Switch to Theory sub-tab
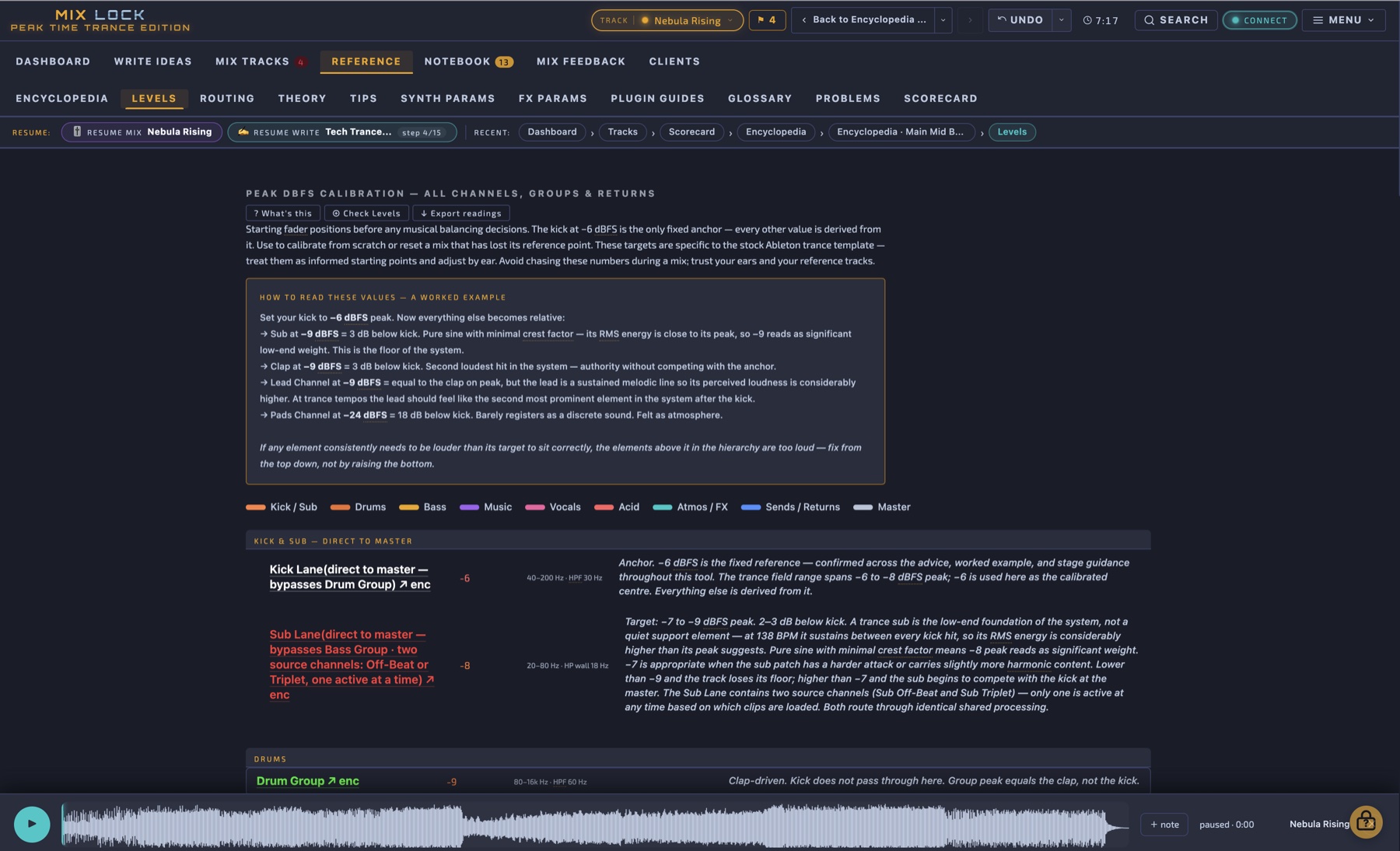 tap(302, 99)
